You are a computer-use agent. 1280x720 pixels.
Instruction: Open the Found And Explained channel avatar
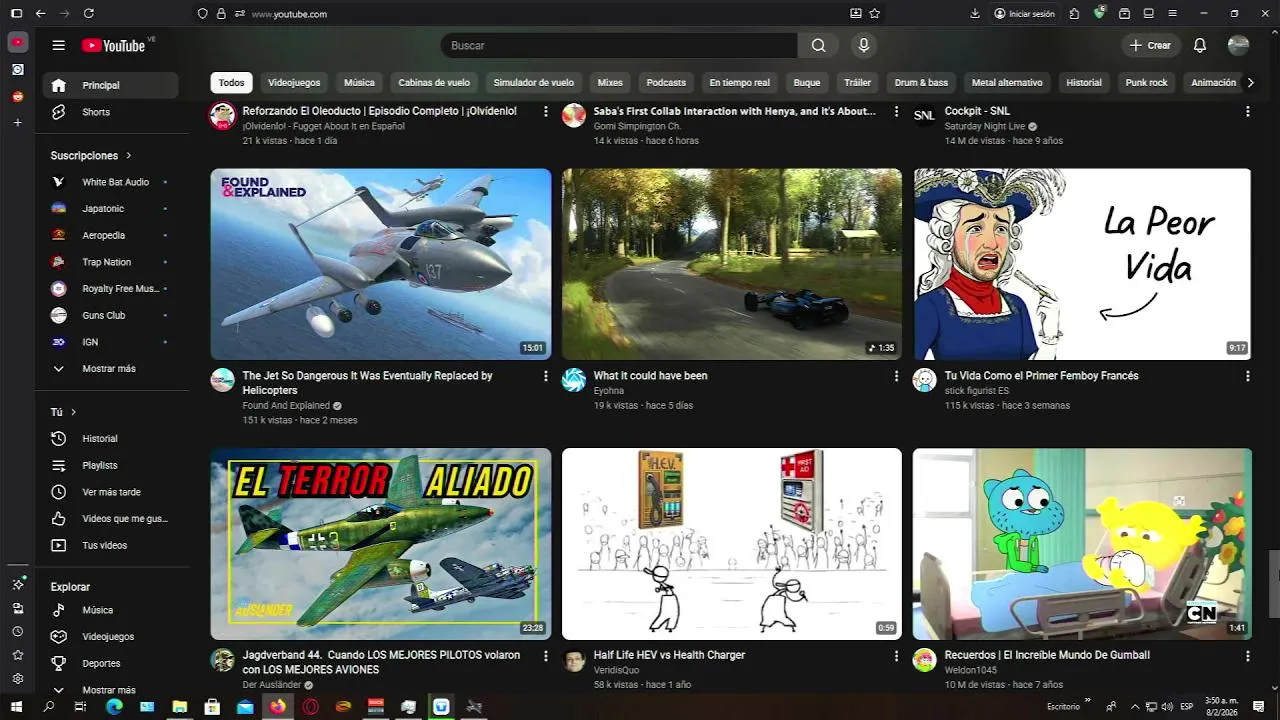(222, 380)
